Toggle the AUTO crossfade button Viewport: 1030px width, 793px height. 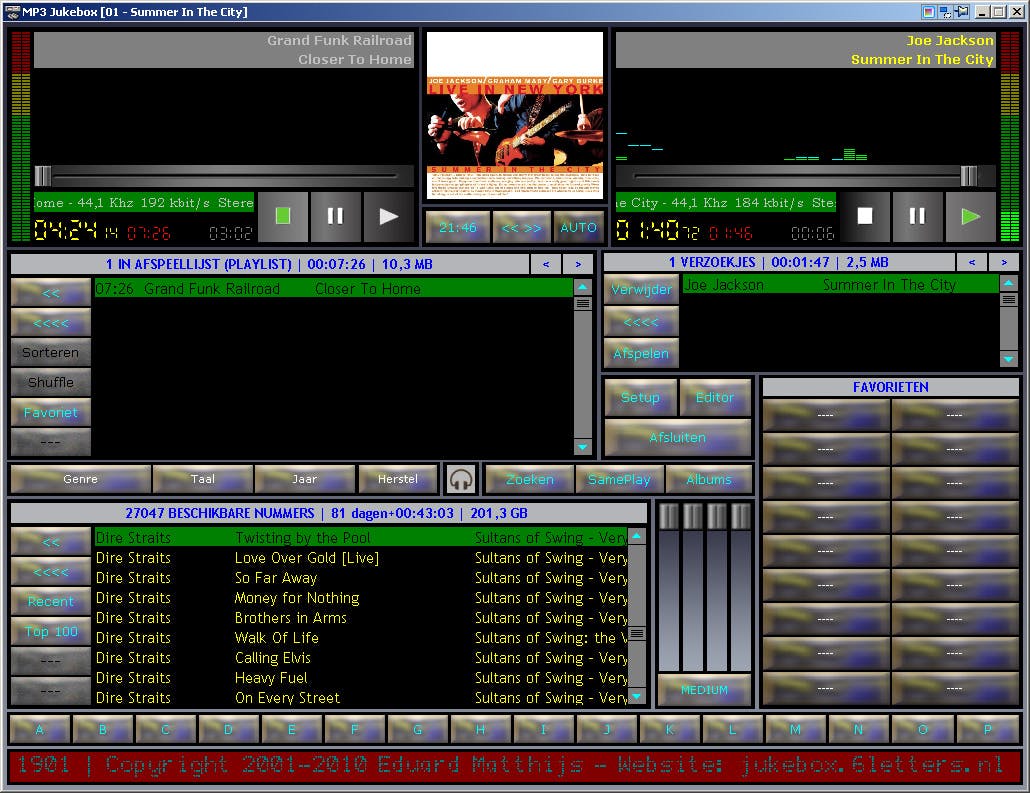pyautogui.click(x=578, y=227)
